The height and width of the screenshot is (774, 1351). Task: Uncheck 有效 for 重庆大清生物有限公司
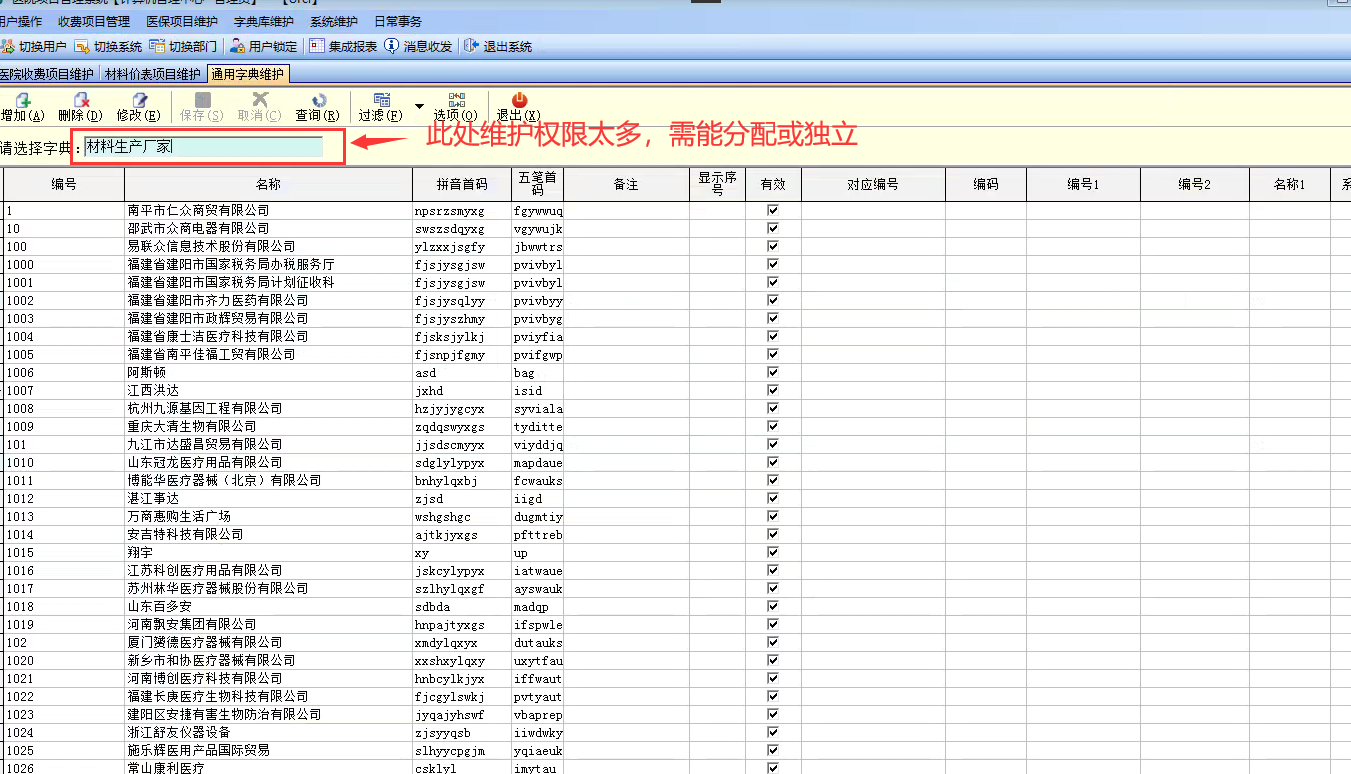pyautogui.click(x=772, y=427)
